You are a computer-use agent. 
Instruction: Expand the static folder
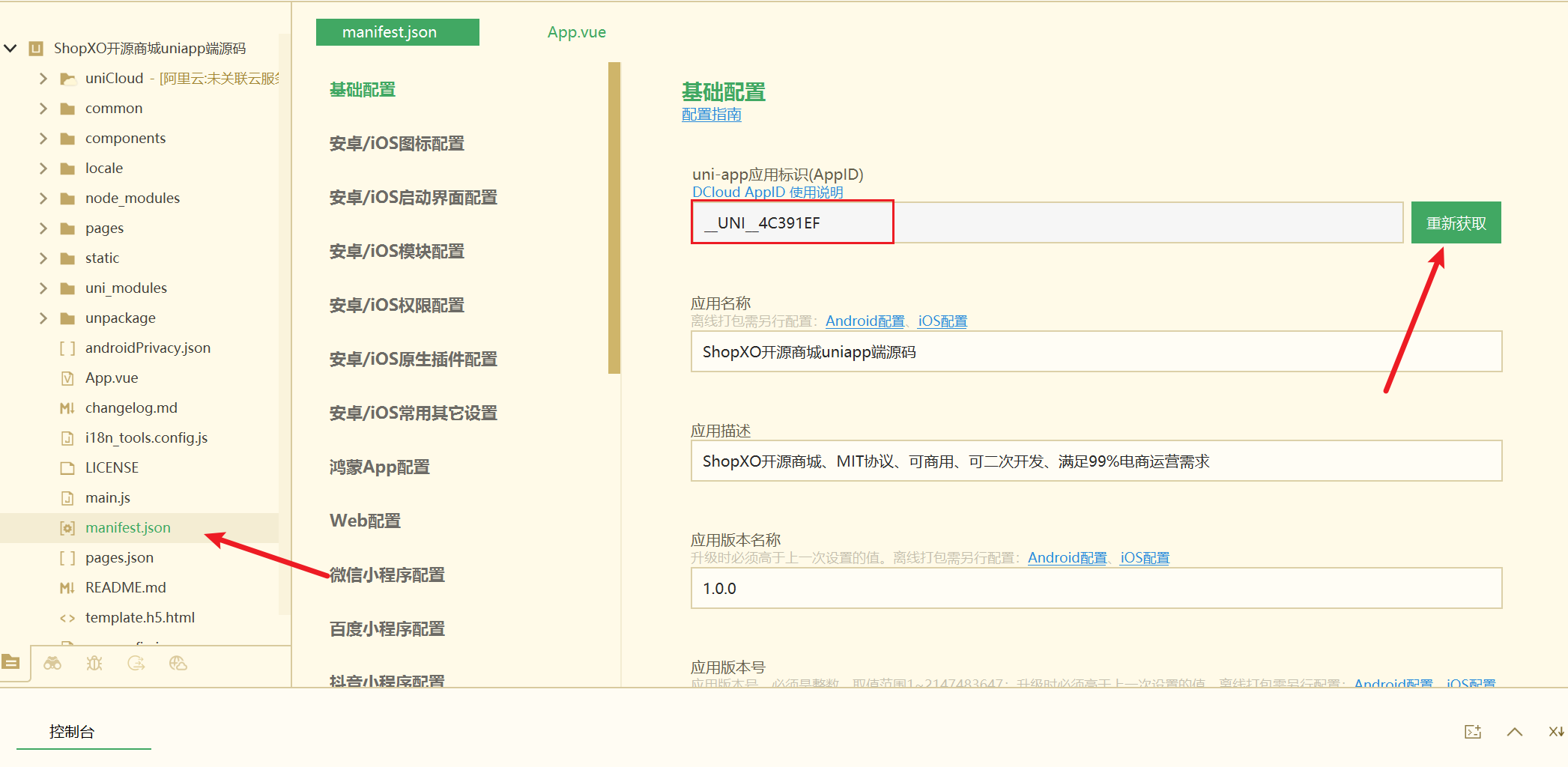pos(43,258)
